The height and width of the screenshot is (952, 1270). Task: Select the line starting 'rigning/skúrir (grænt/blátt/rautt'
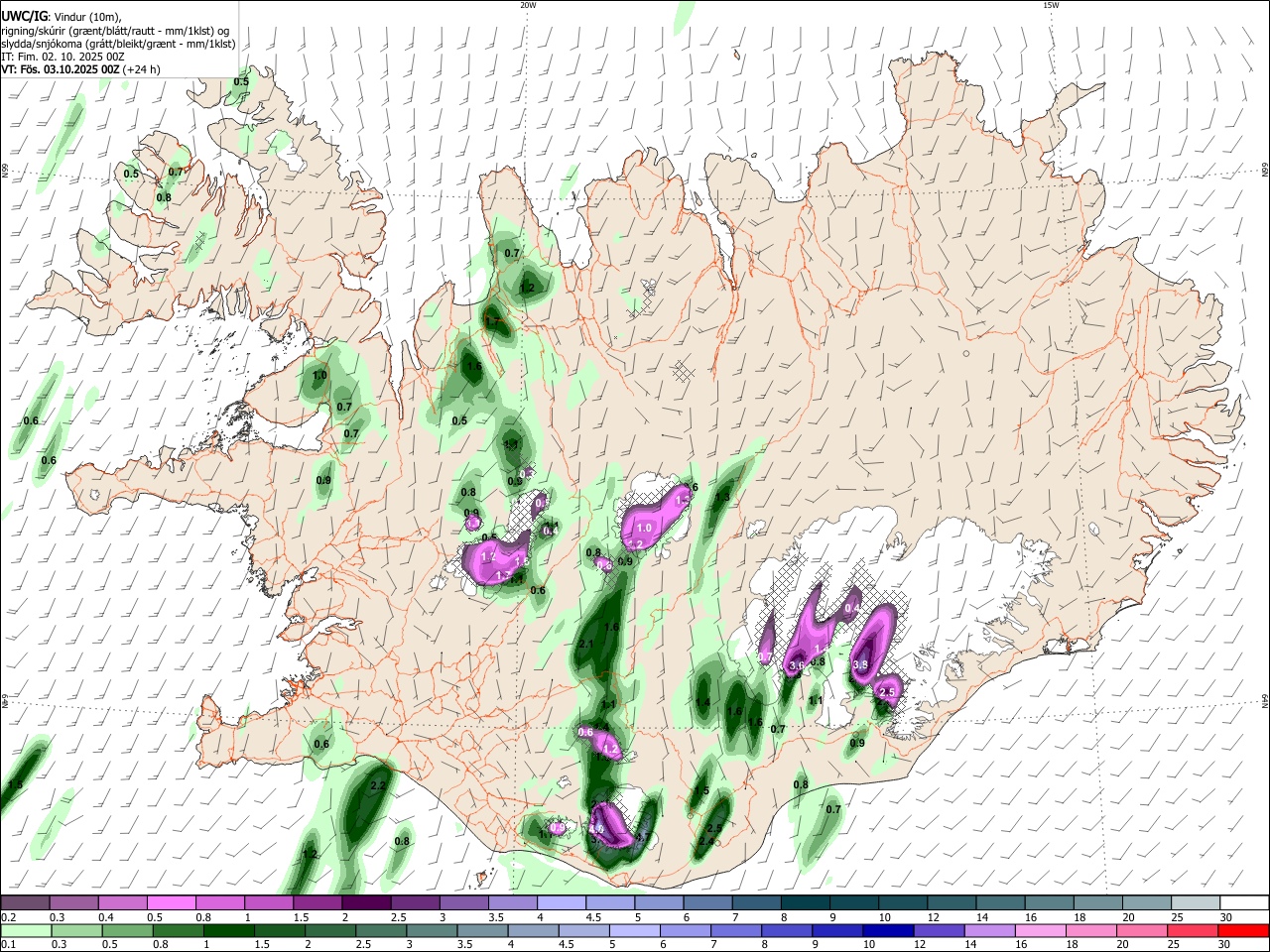click(x=115, y=30)
